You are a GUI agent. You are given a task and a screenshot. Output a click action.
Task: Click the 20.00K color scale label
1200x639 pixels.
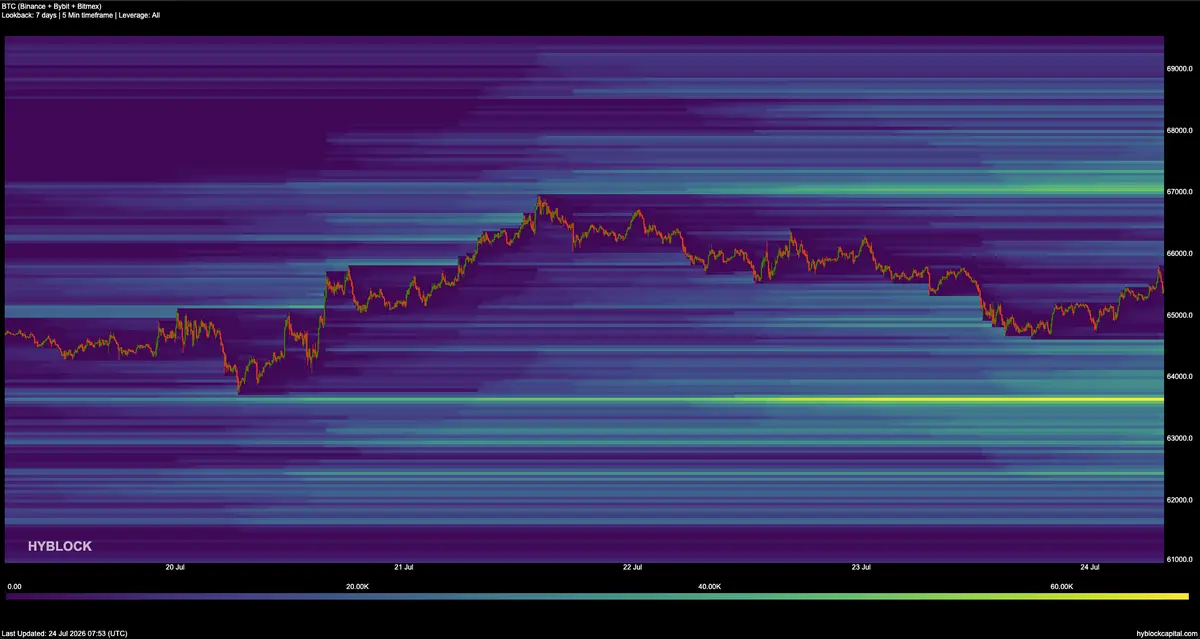click(x=357, y=587)
